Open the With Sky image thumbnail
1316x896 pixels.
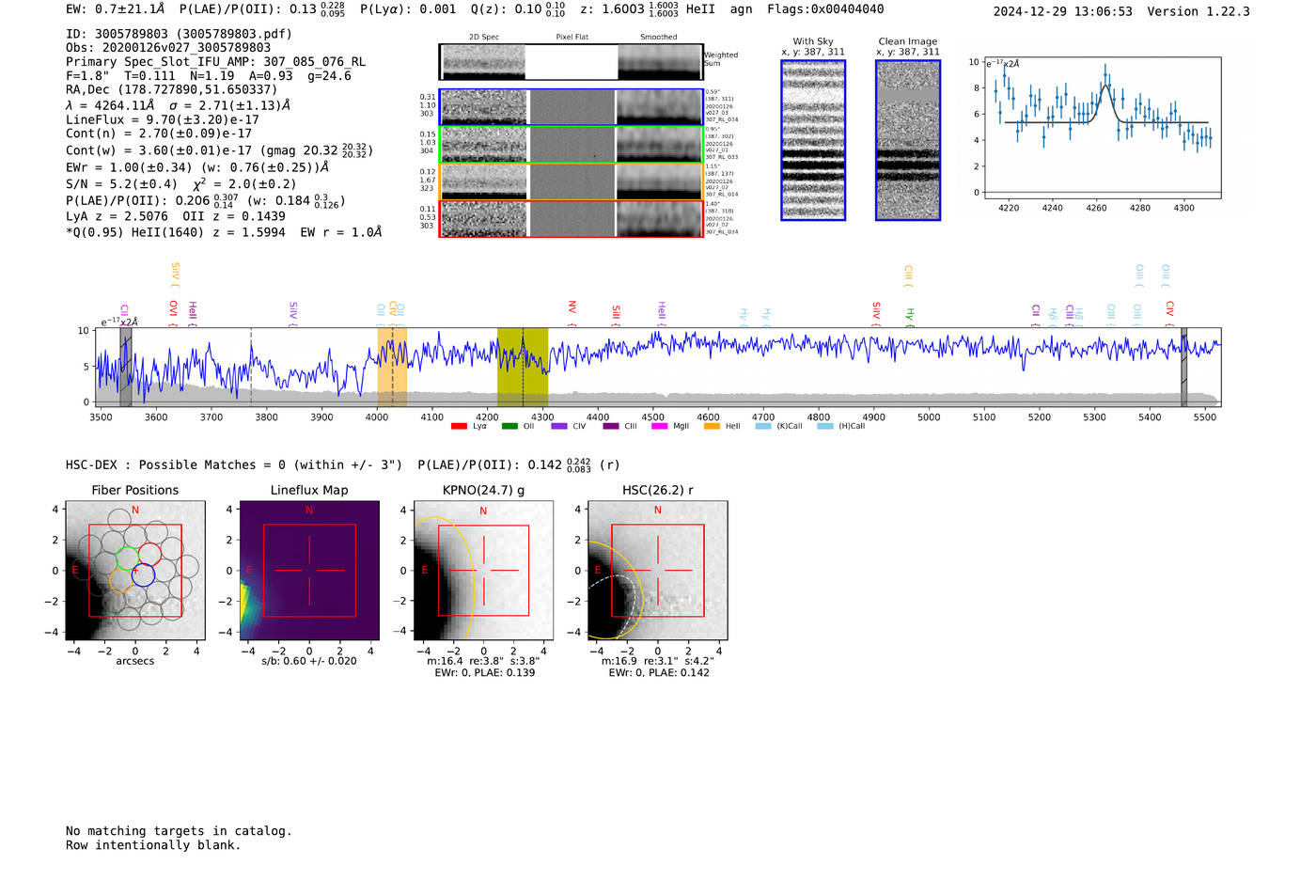(x=813, y=140)
